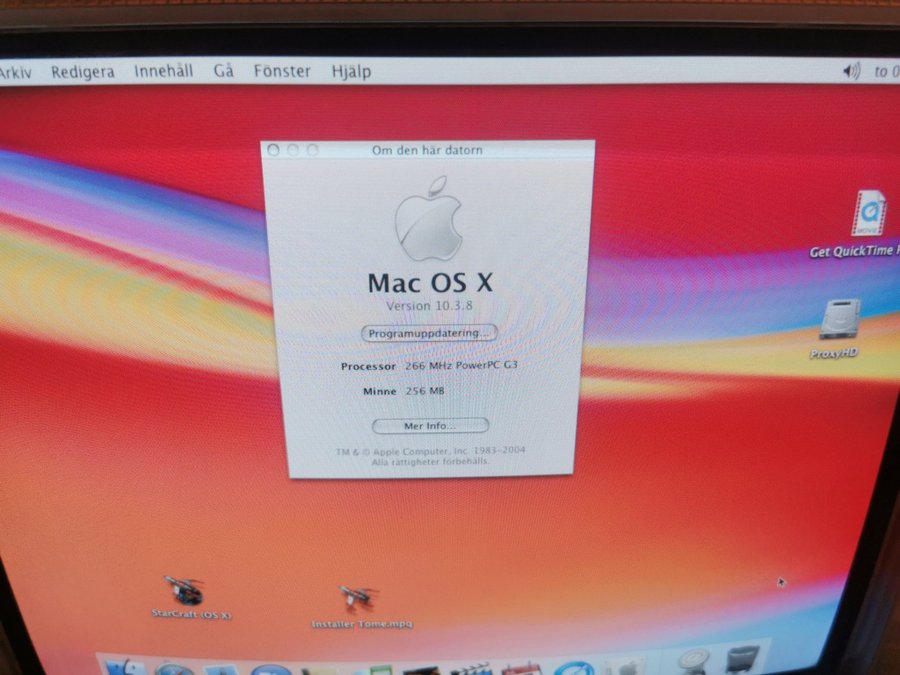
Task: Open Finder from the Dock
Action: click(x=126, y=666)
